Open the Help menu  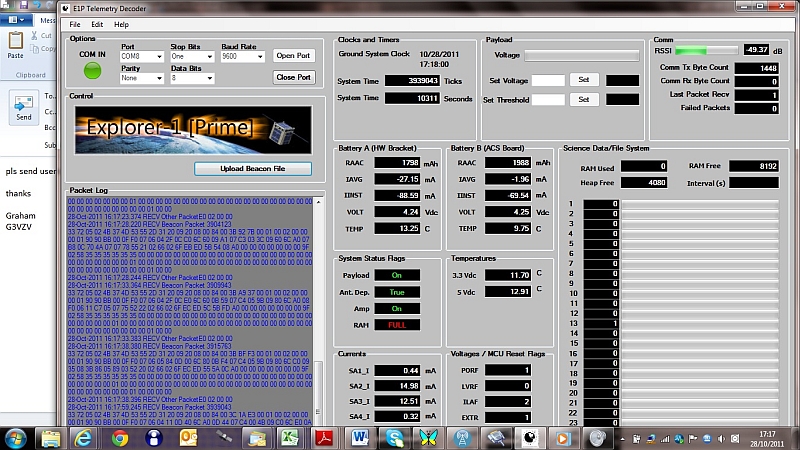tap(121, 24)
